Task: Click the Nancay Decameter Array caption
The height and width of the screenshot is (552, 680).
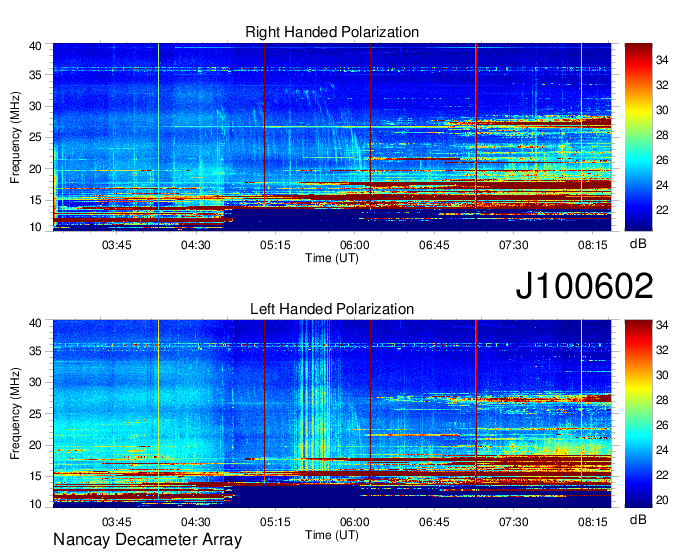Action: (147, 540)
